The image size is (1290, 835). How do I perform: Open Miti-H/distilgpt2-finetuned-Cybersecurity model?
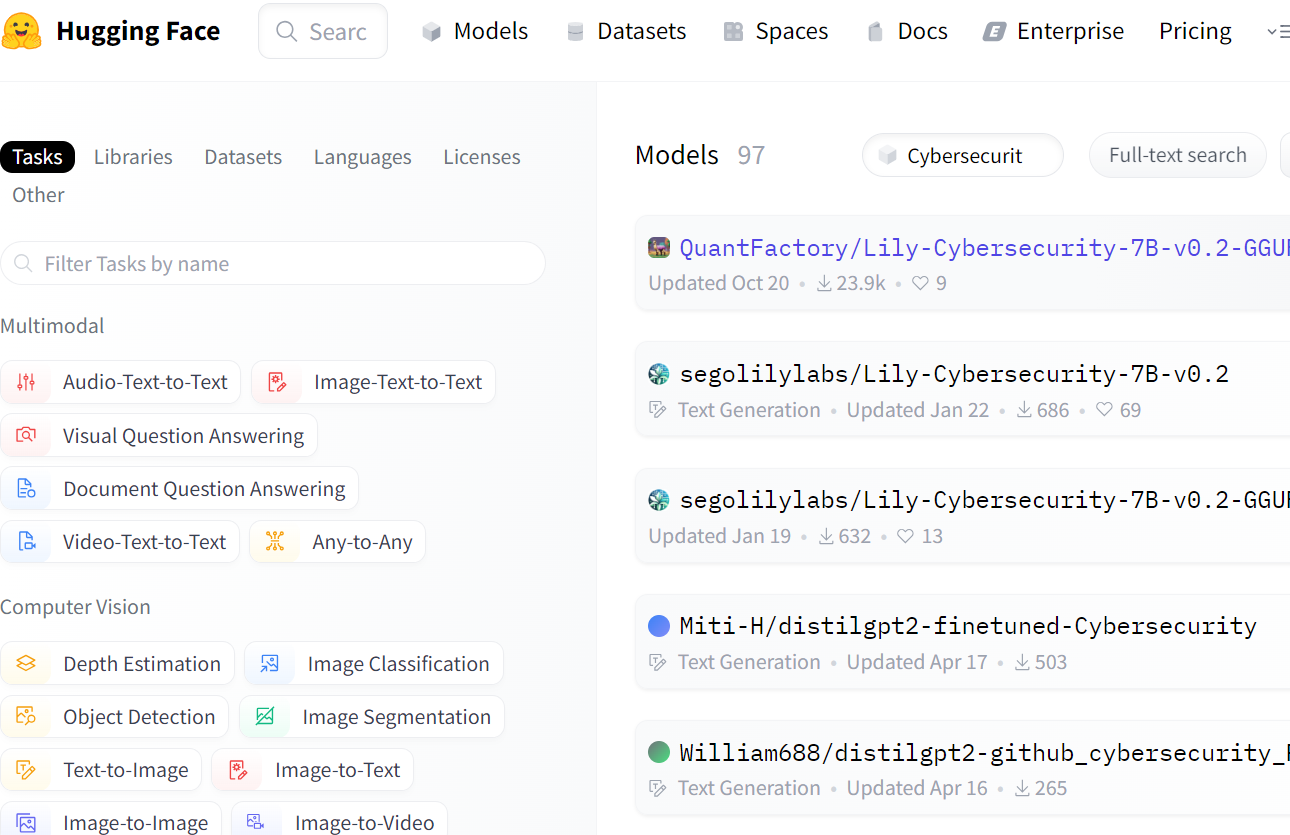point(968,626)
